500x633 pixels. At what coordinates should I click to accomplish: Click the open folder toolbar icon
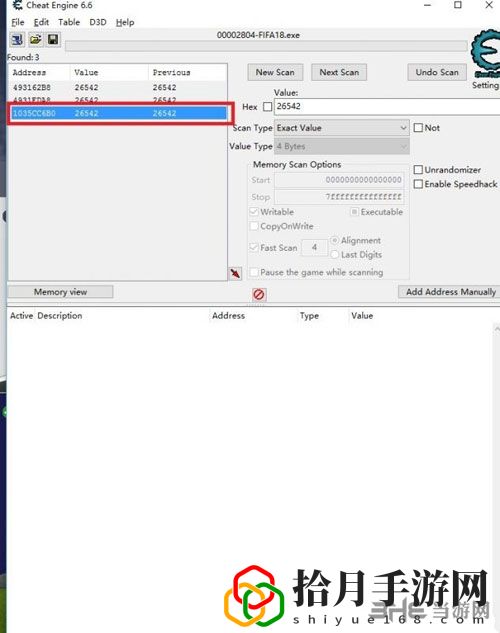36,40
